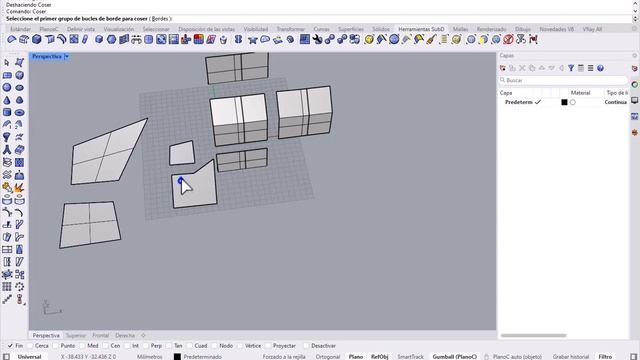Viewport: 640px width, 360px height.
Task: Enable the Cen osnap checkbox
Action: [x=106, y=346]
